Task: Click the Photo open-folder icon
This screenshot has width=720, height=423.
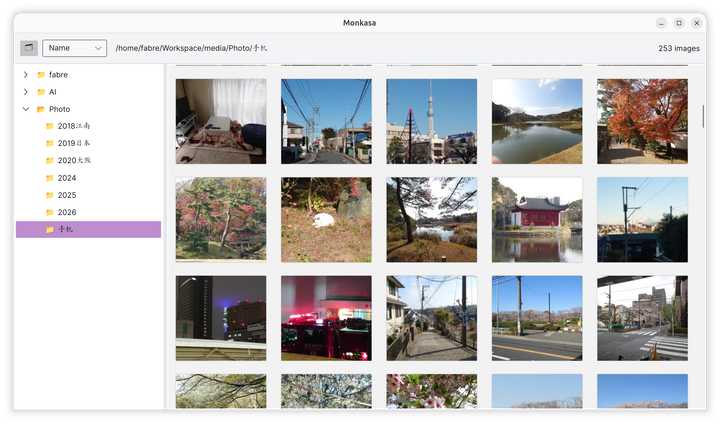Action: point(41,109)
